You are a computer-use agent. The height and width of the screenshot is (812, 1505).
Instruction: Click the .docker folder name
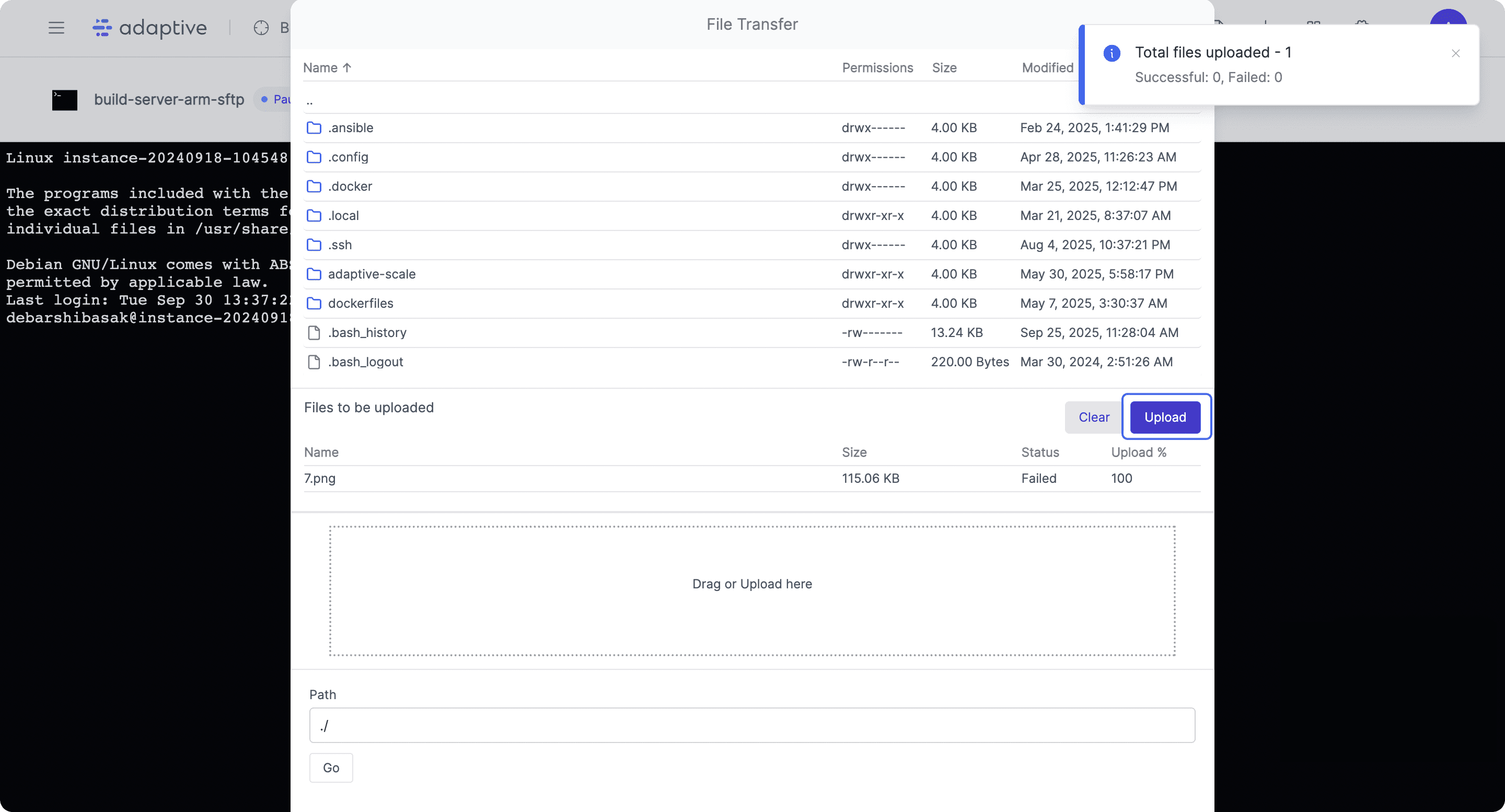tap(350, 187)
